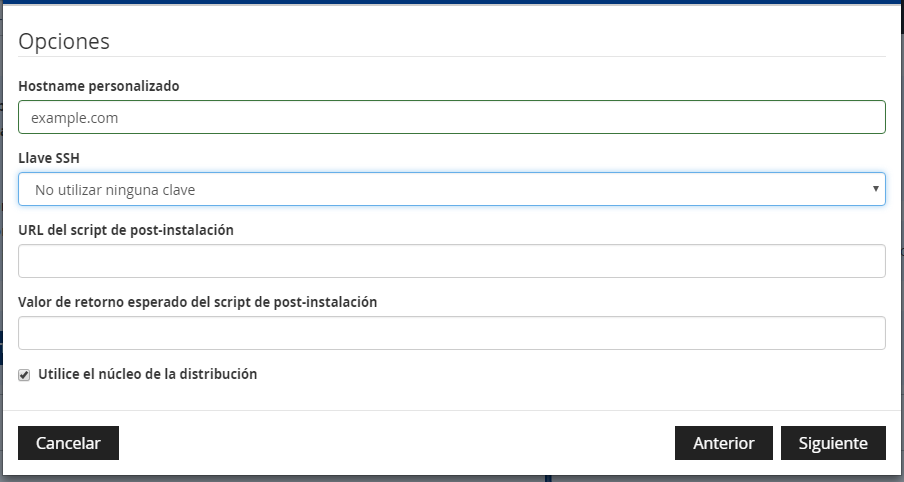The height and width of the screenshot is (482, 904).
Task: Click the 'Opciones' dialog heading
Action: (x=64, y=42)
